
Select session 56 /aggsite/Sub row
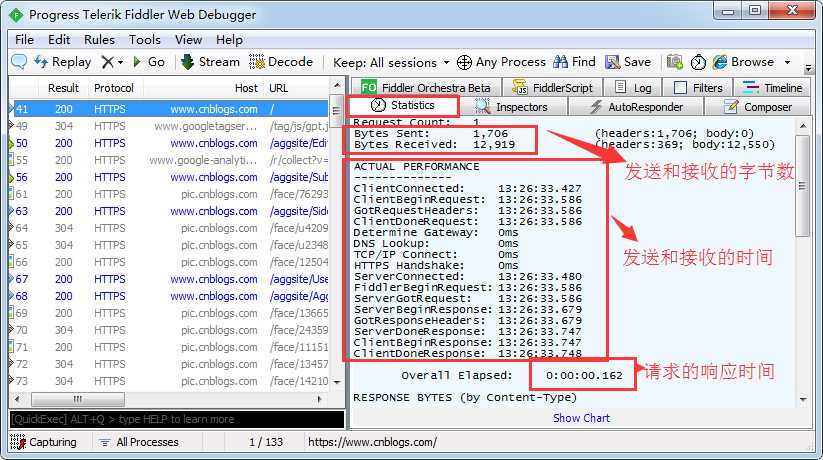pyautogui.click(x=169, y=177)
